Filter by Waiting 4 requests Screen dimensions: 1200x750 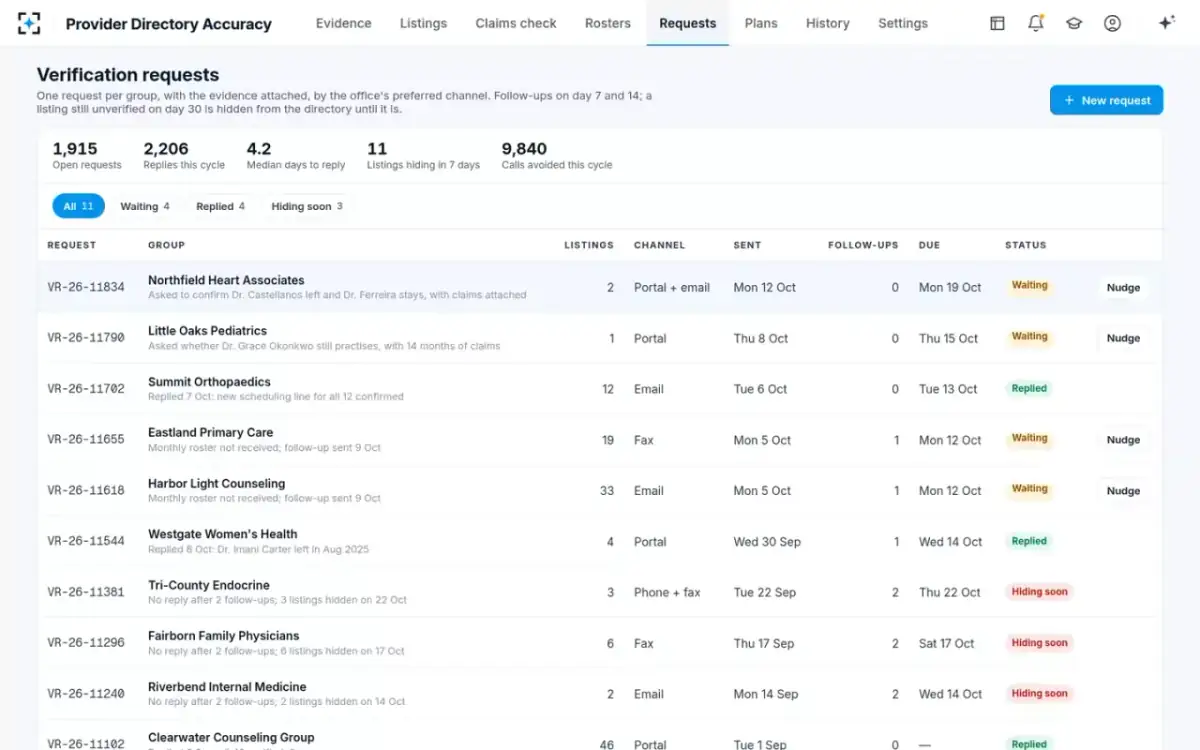pyautogui.click(x=145, y=206)
